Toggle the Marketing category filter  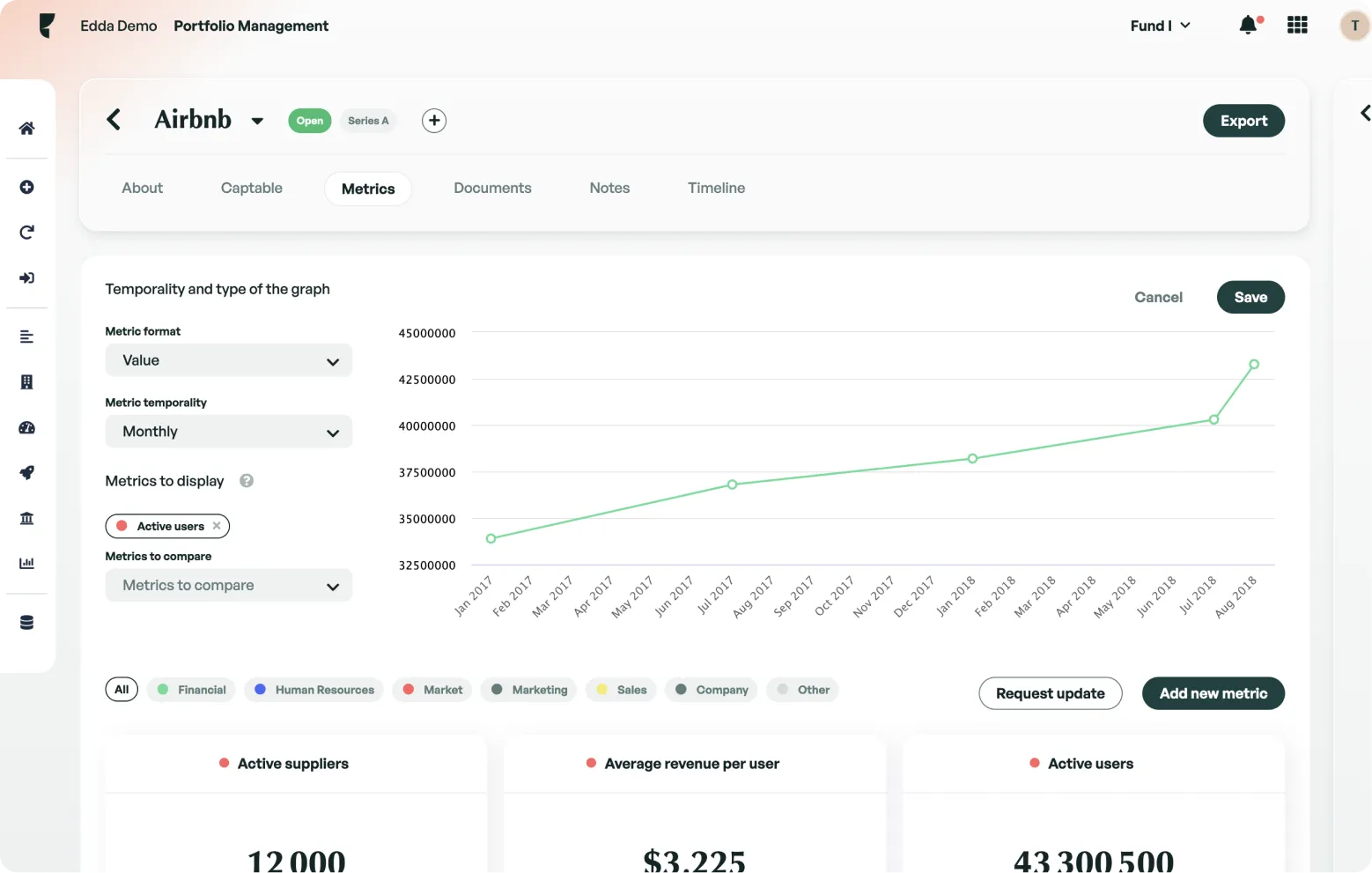point(528,690)
